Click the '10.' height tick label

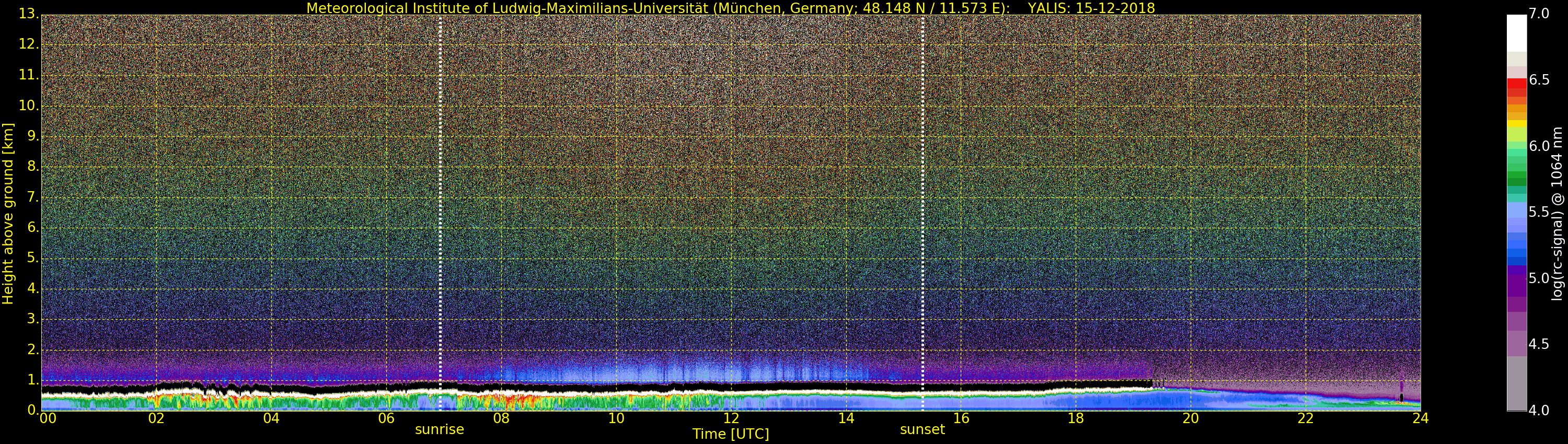click(x=28, y=105)
